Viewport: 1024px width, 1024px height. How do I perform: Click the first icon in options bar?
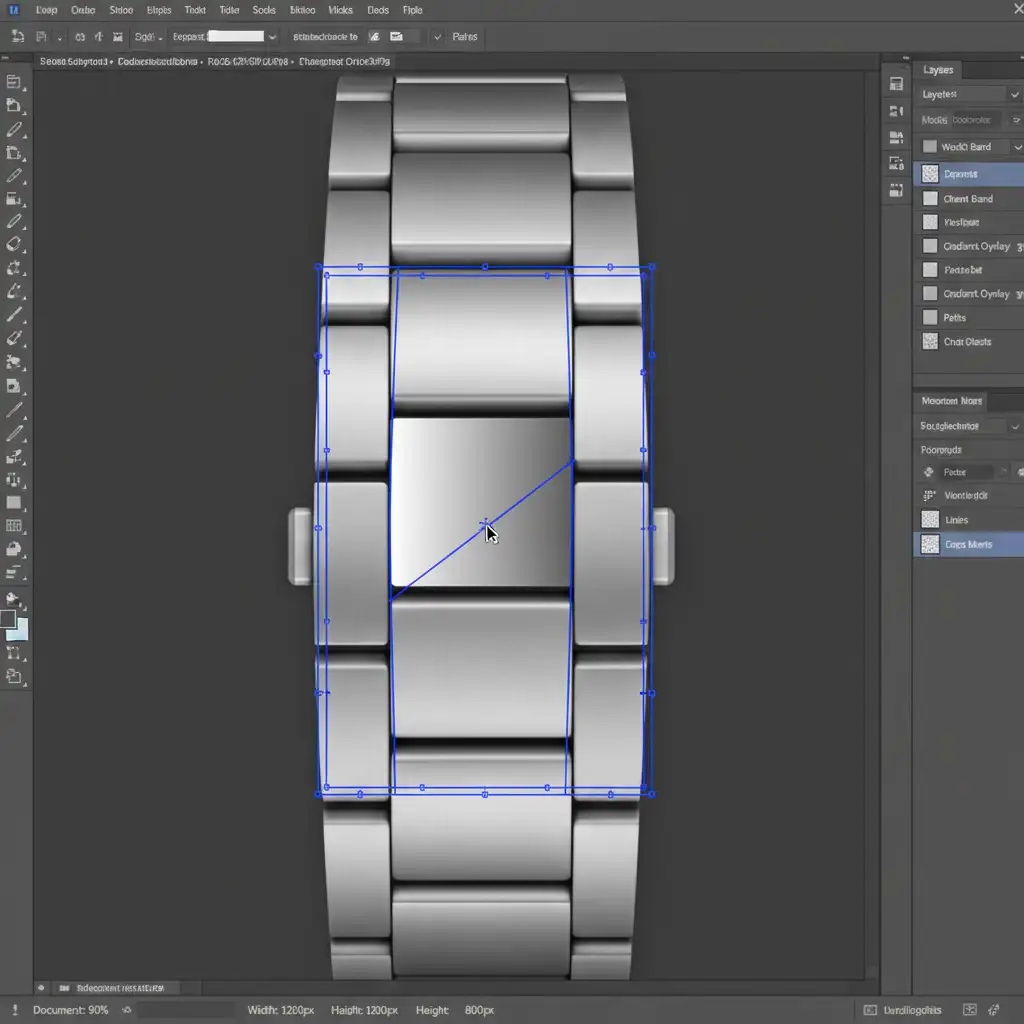(x=18, y=37)
